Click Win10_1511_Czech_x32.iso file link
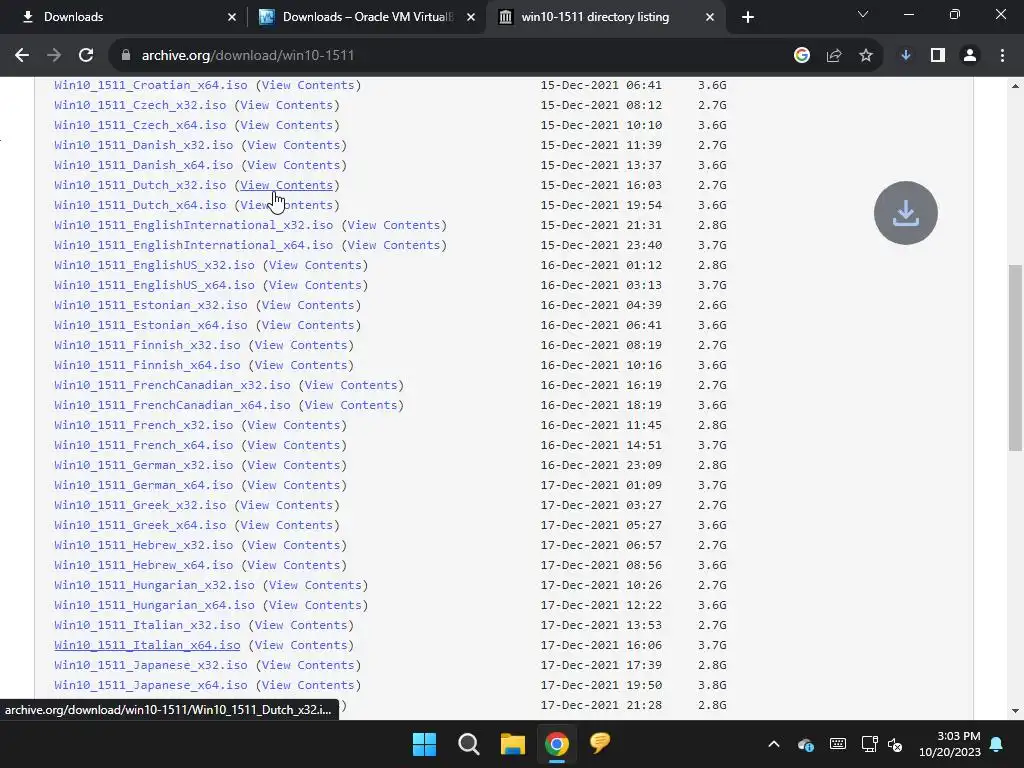1024x768 pixels. coord(140,104)
